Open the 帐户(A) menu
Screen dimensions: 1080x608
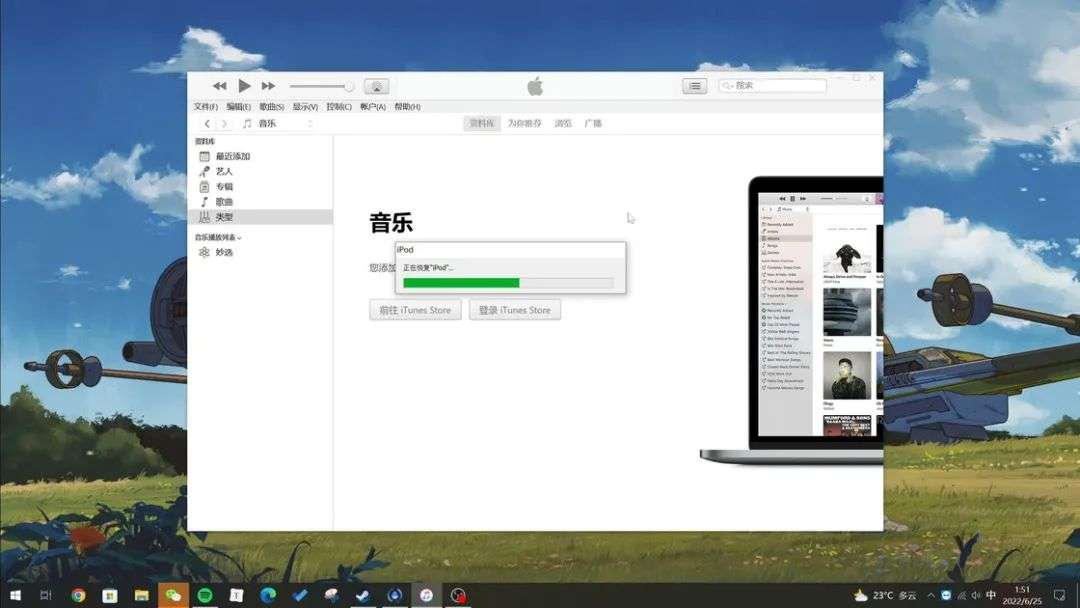373,107
